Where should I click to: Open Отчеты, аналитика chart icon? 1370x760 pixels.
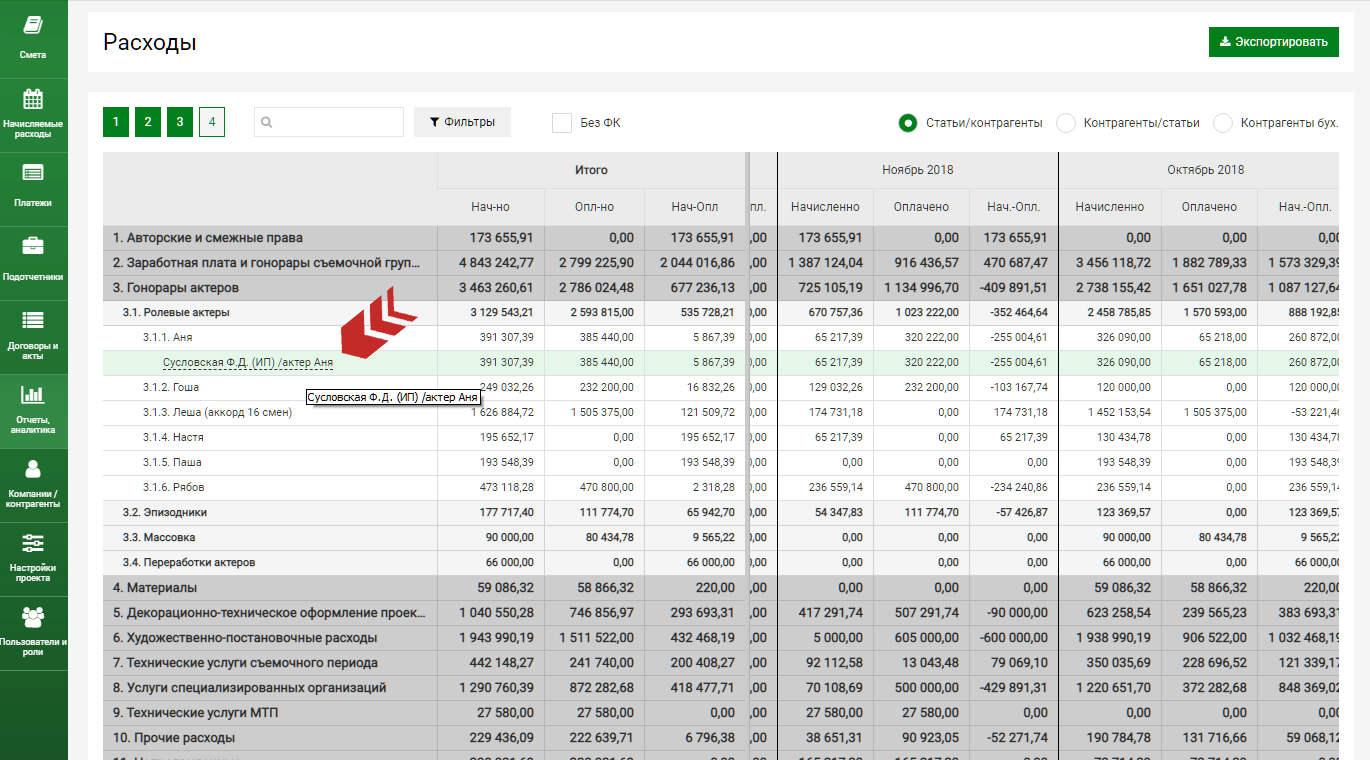pyautogui.click(x=33, y=394)
